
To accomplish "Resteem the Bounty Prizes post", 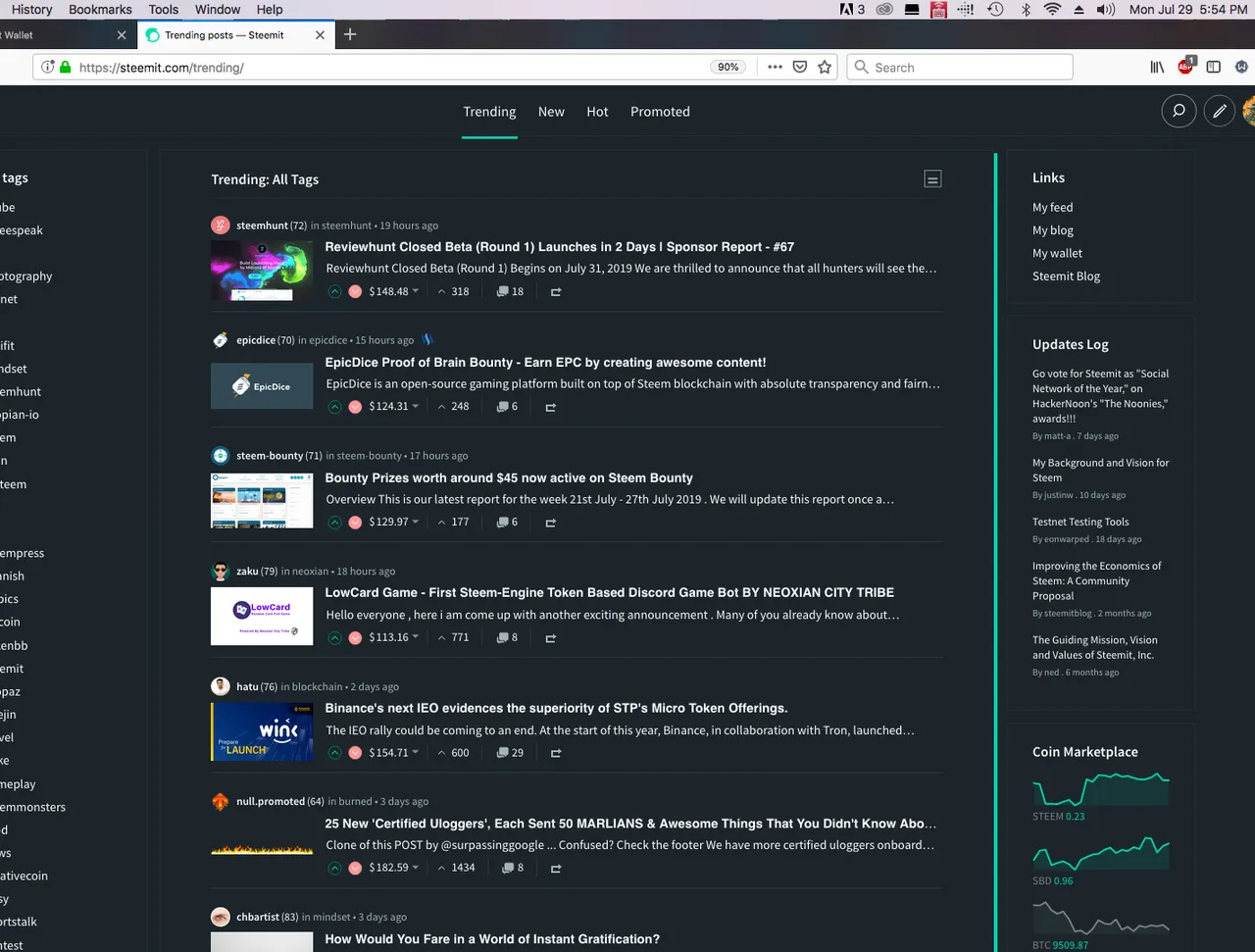I will pyautogui.click(x=551, y=523).
